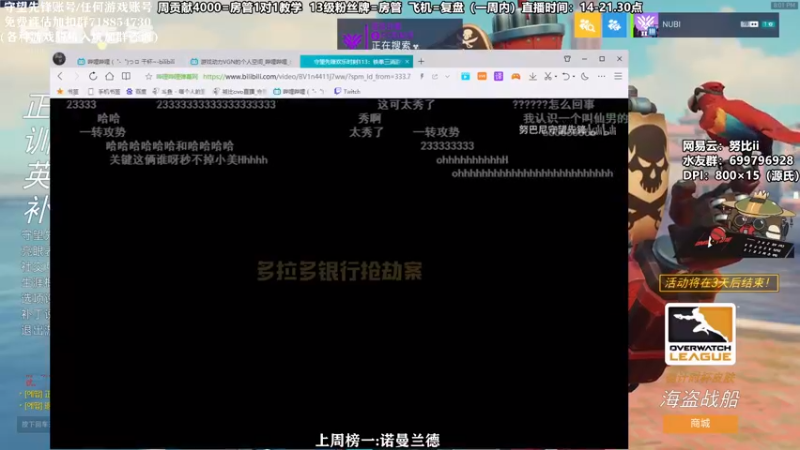Bookmark this page with the star icon
The image size is (800, 450).
click(148, 77)
